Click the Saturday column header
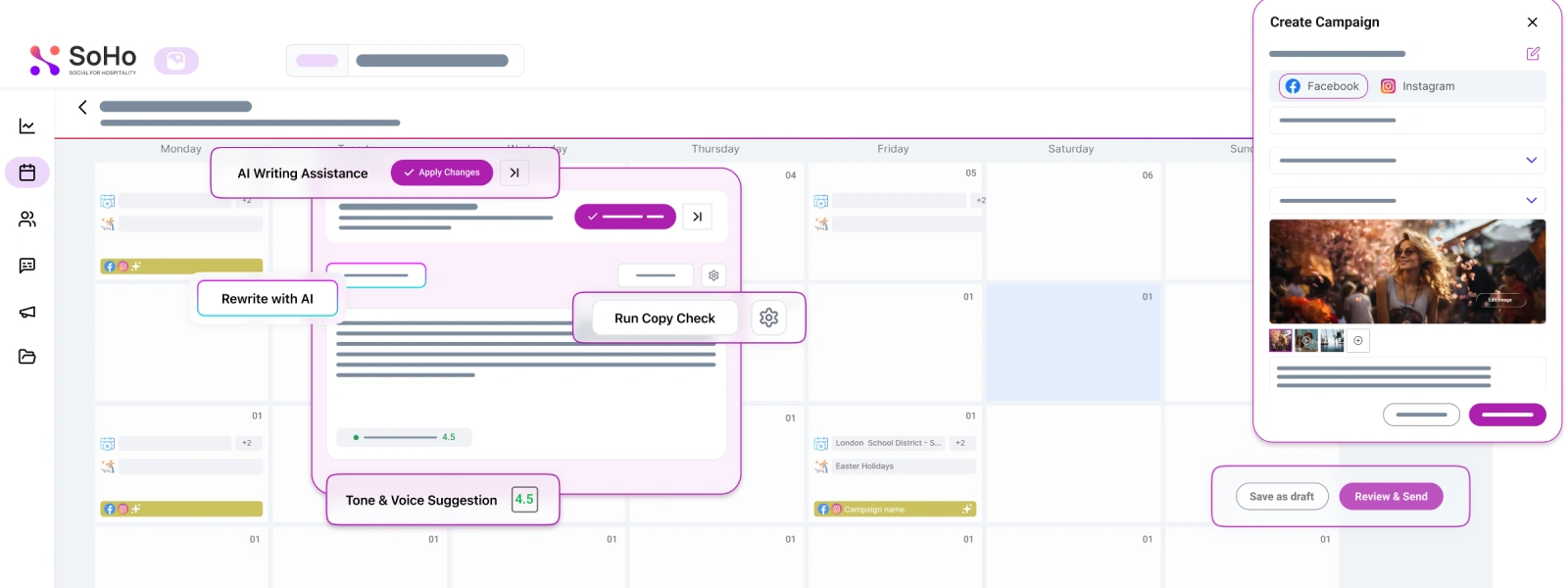Screen dimensions: 1568x588 point(1071,149)
